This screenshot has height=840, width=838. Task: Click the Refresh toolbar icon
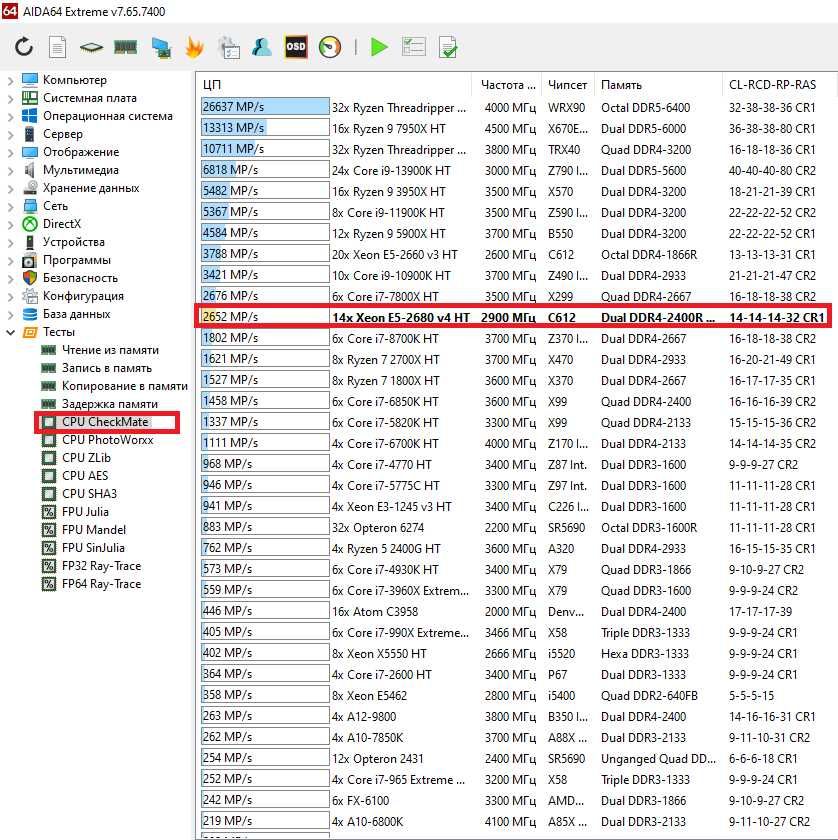(24, 47)
